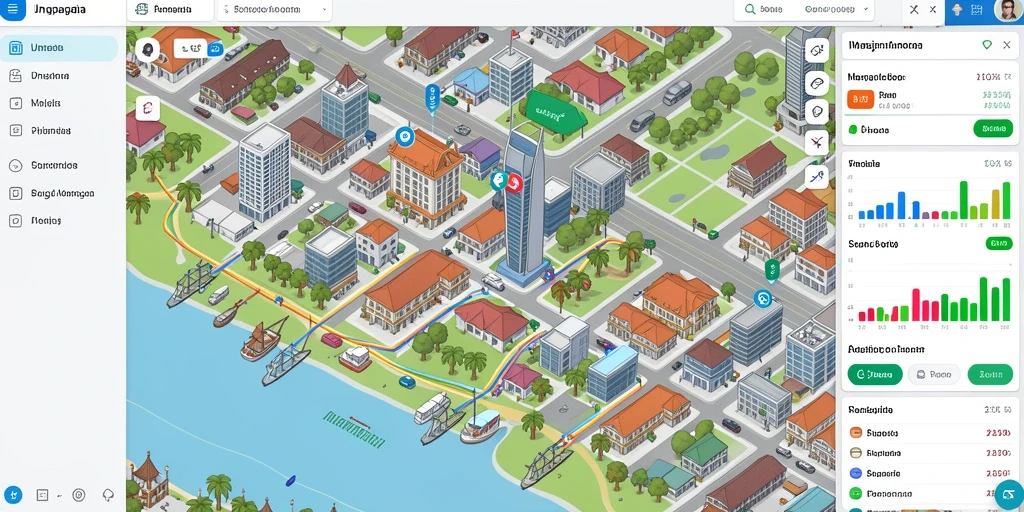Image resolution: width=1024 pixels, height=512 pixels.
Task: Click the 'Sorcordos' circular sidebar icon
Action: pos(16,166)
